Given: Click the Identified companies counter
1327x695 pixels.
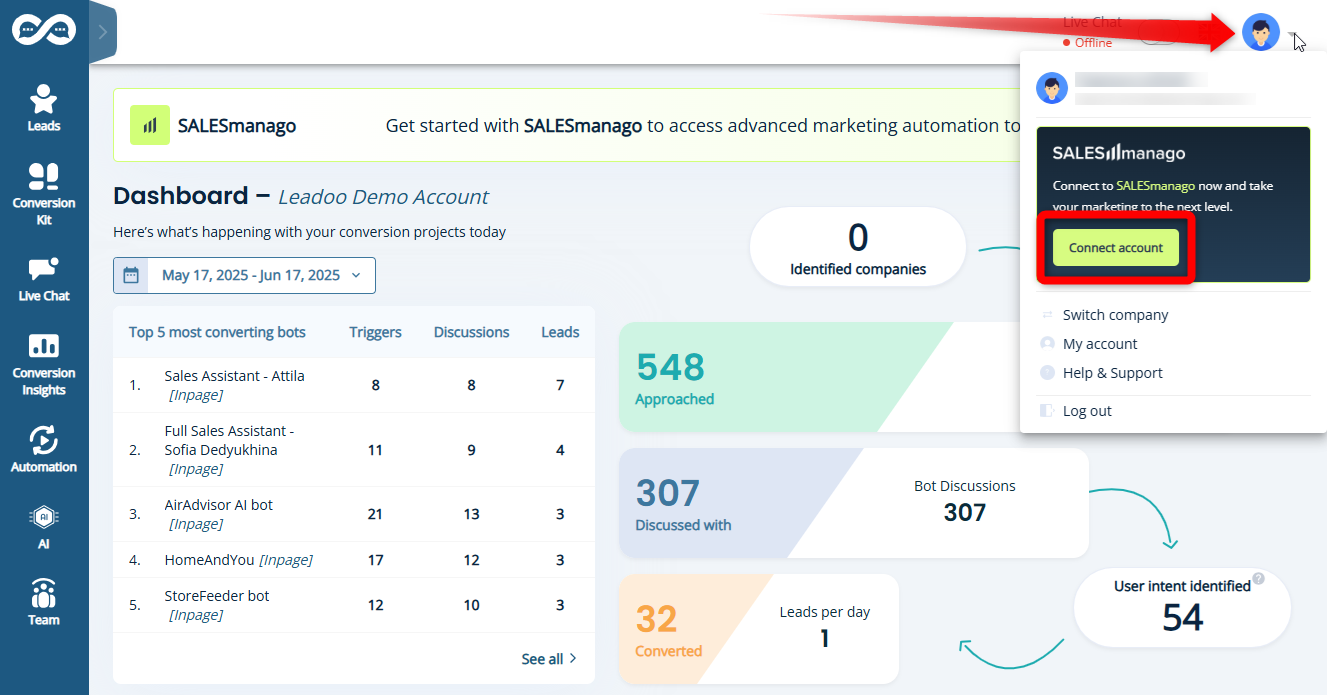Looking at the screenshot, I should pyautogui.click(x=858, y=248).
